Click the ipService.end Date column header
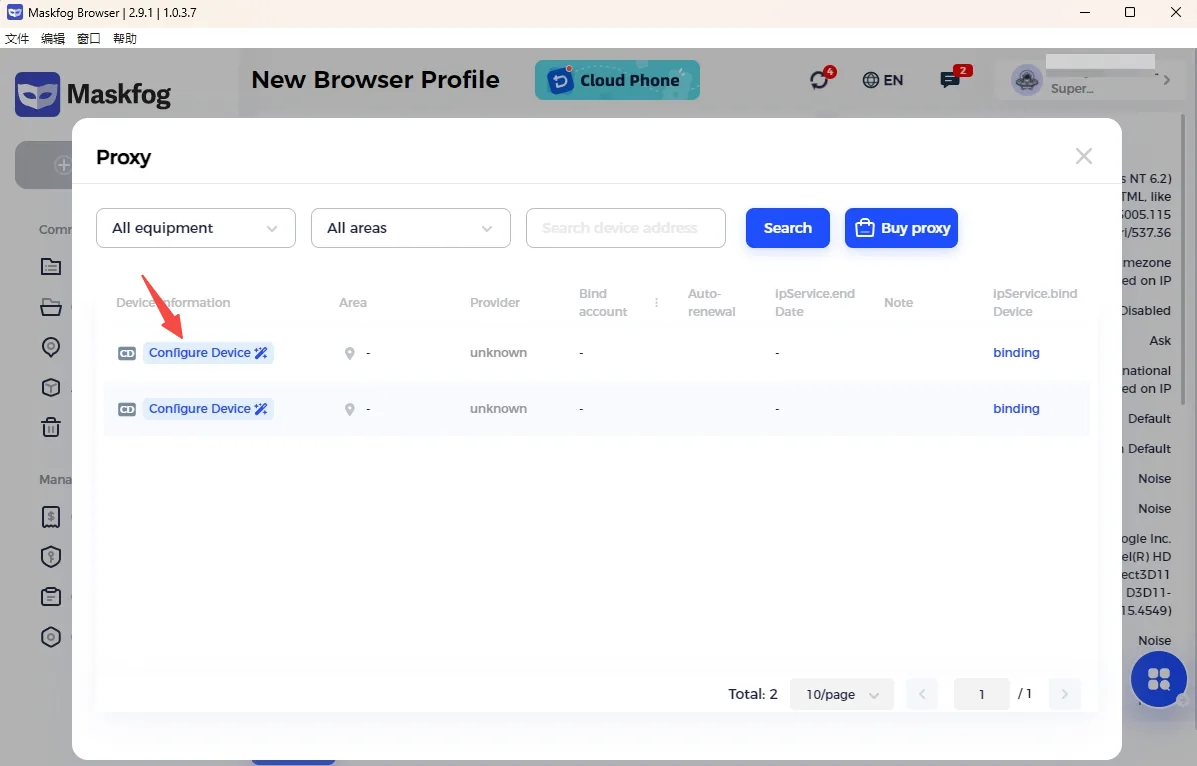Image resolution: width=1197 pixels, height=766 pixels. click(x=815, y=302)
